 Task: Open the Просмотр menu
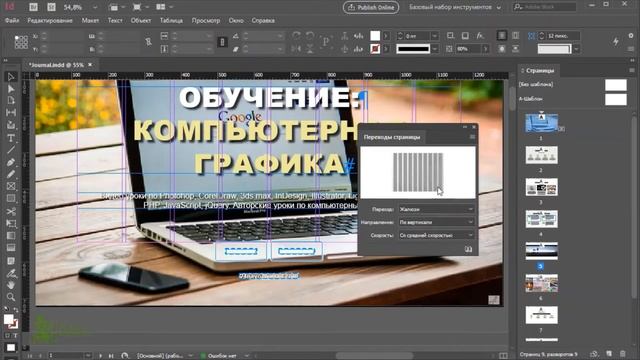coord(206,20)
